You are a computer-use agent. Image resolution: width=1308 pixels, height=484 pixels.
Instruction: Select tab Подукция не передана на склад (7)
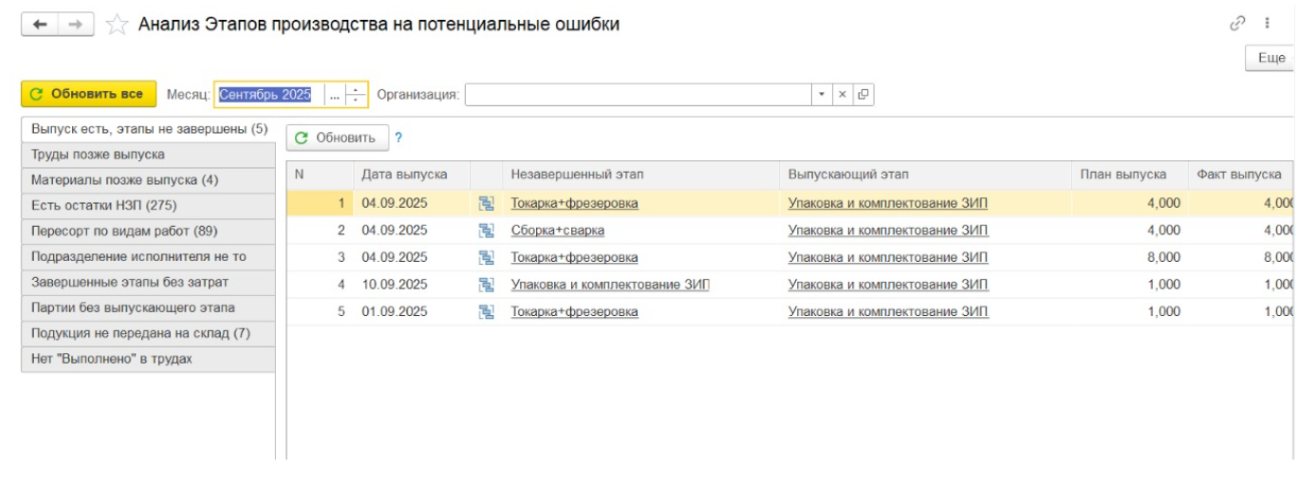[148, 333]
